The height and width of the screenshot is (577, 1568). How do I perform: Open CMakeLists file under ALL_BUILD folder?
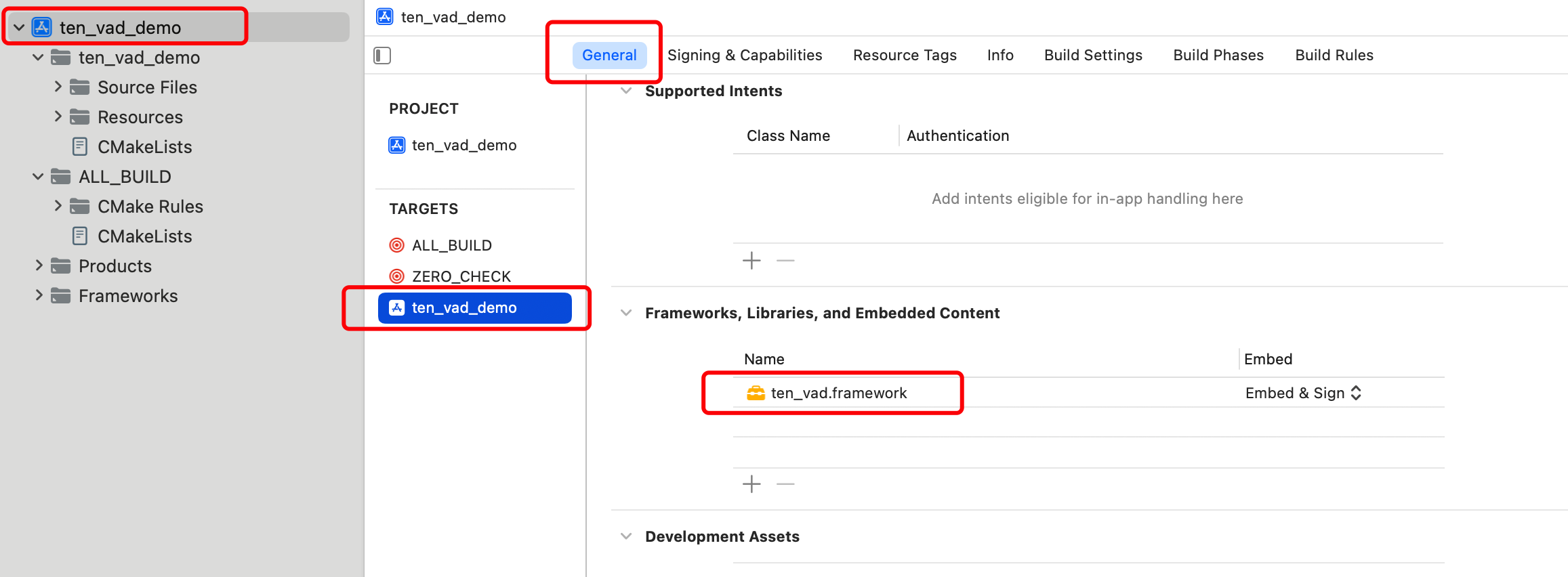(144, 236)
